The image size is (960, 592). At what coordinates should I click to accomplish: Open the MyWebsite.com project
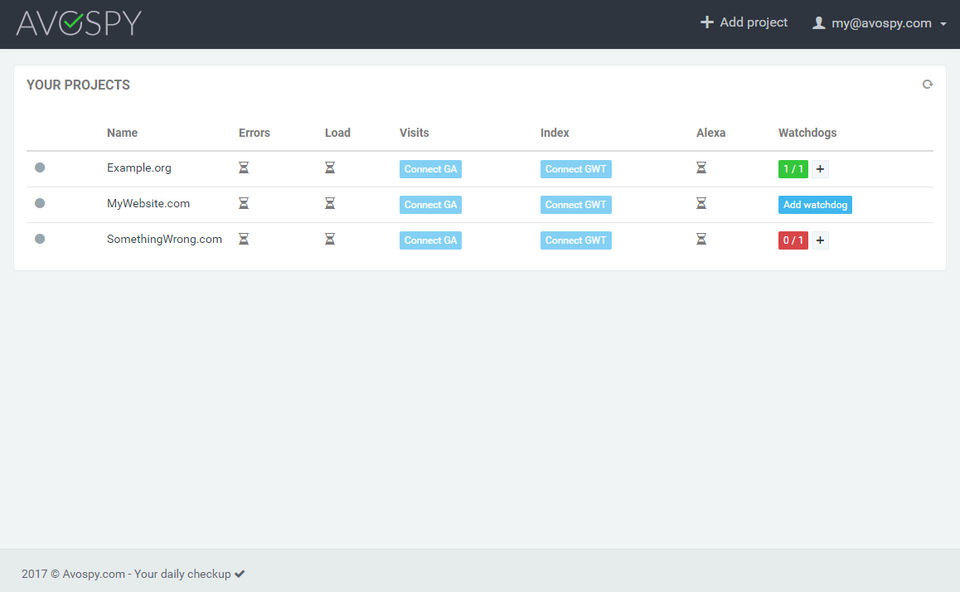(x=148, y=203)
